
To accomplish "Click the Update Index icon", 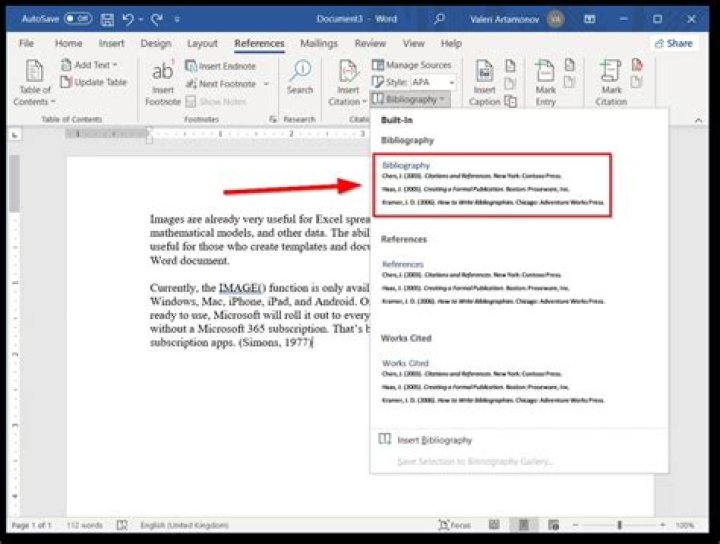I will pyautogui.click(x=569, y=82).
